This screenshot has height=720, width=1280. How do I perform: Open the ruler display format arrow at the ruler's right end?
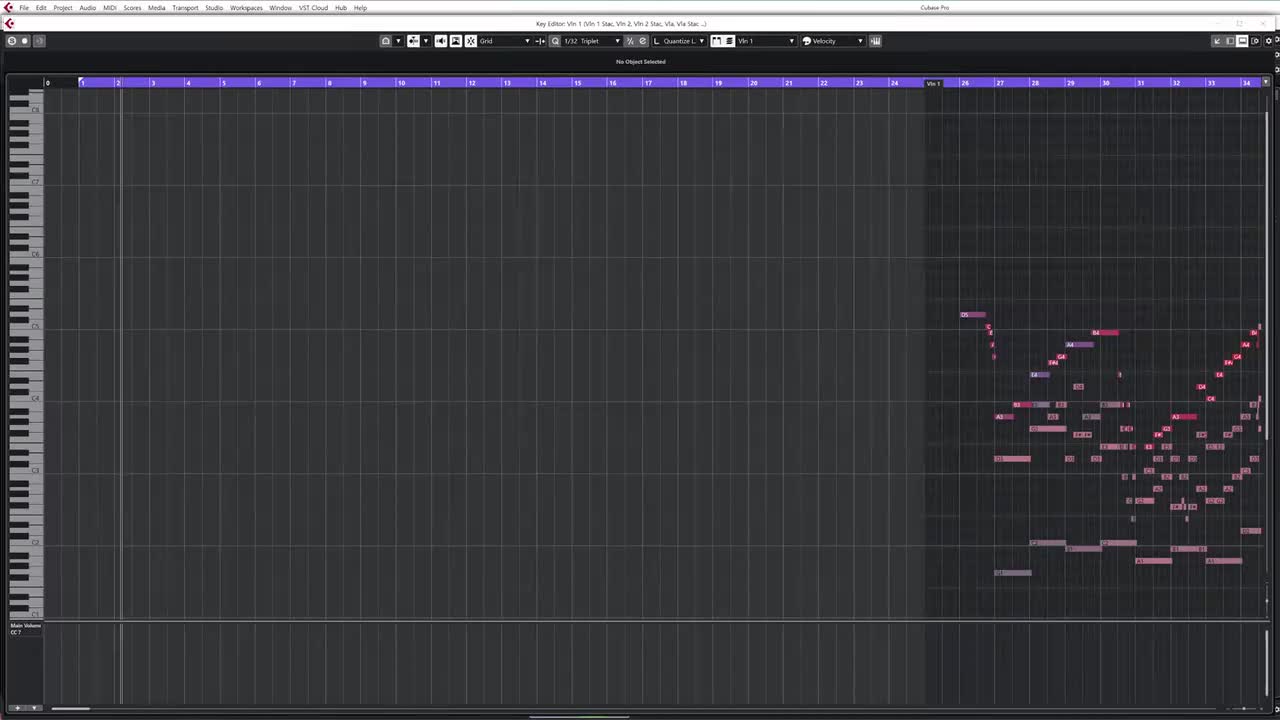pyautogui.click(x=1266, y=83)
